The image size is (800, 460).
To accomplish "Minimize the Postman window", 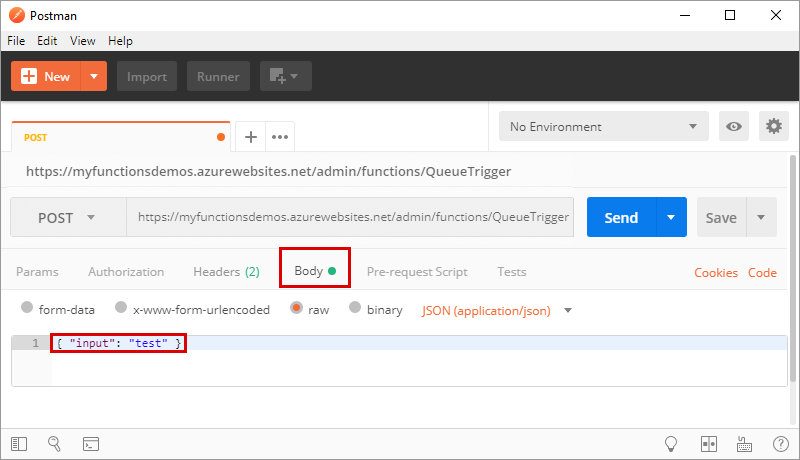I will pyautogui.click(x=685, y=15).
